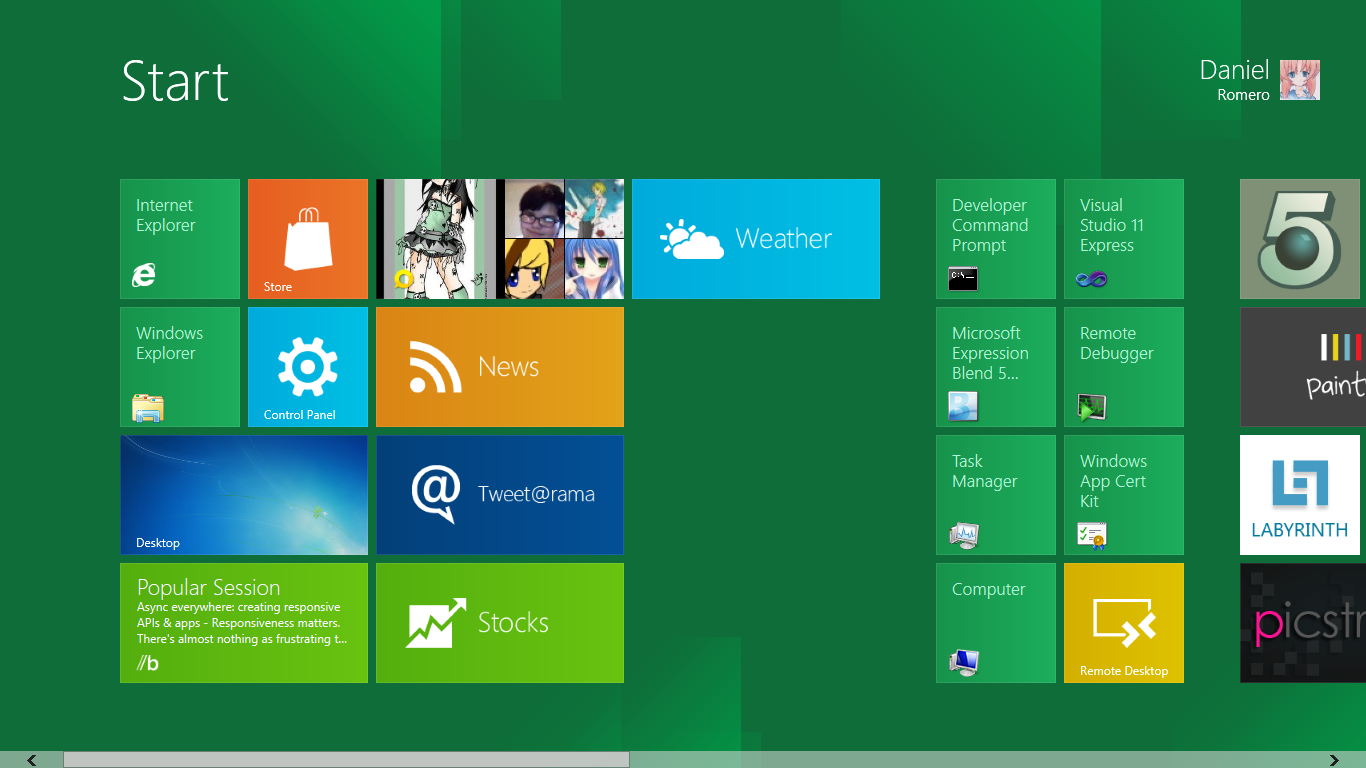Open the Weather tile
1366x768 pixels.
click(756, 239)
